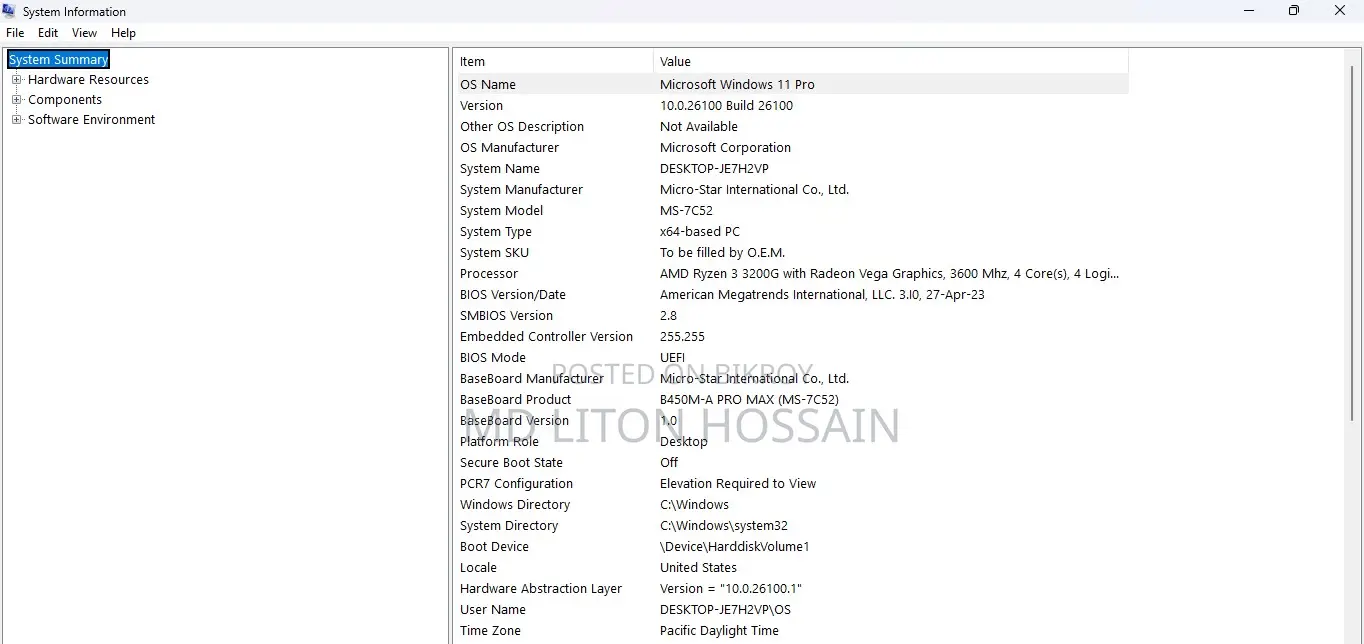Select the OS Name row
Image resolution: width=1364 pixels, height=644 pixels.
click(793, 85)
